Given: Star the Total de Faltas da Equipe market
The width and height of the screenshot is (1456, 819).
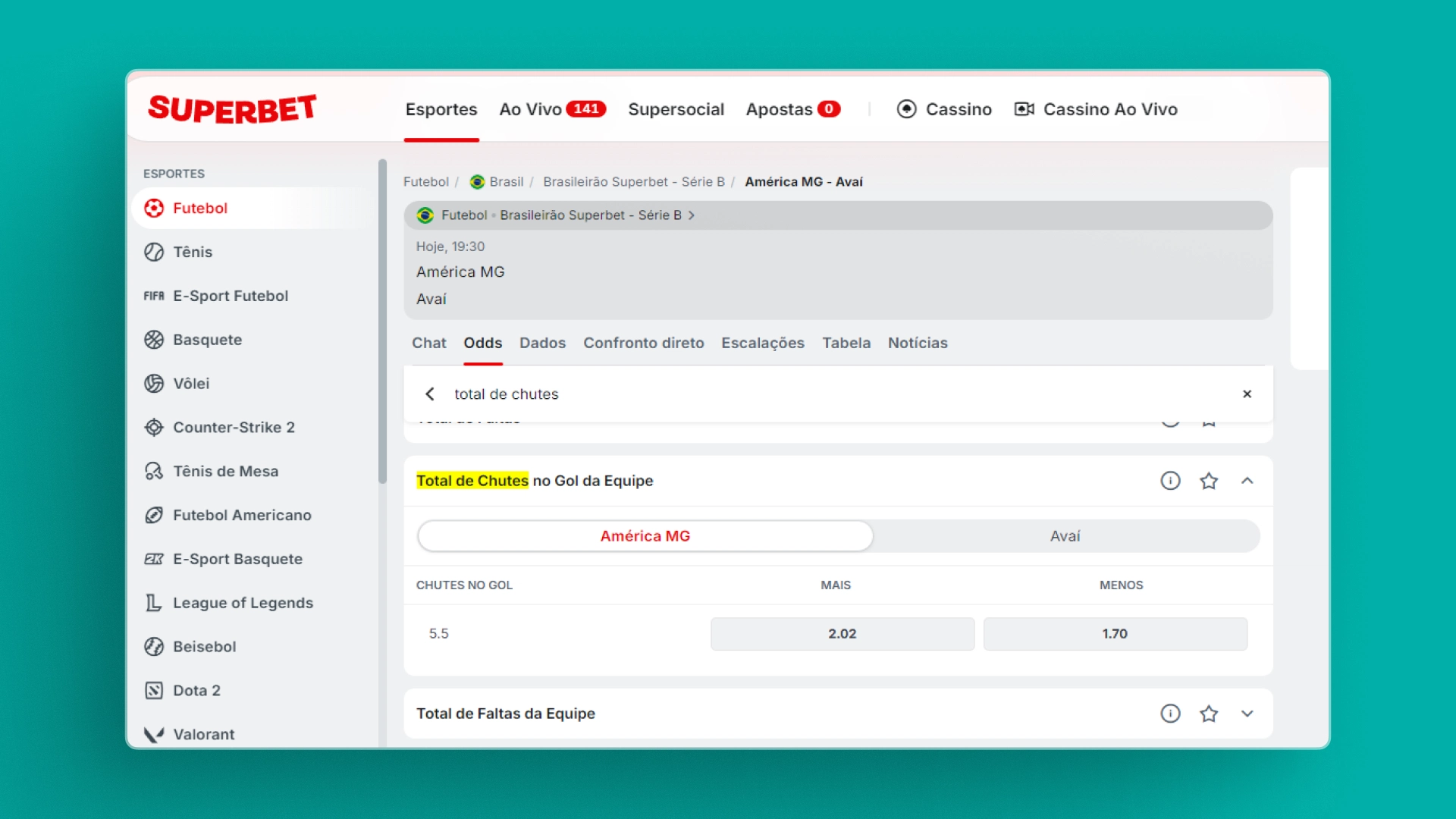Looking at the screenshot, I should 1209,714.
